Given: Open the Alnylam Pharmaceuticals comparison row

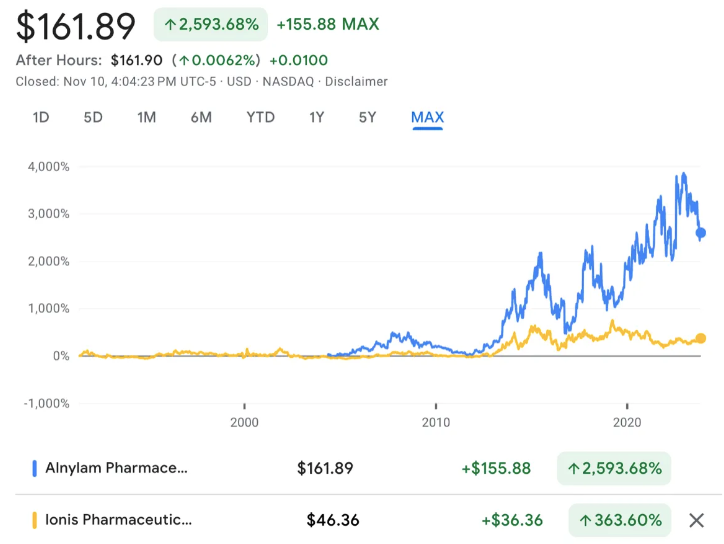Looking at the screenshot, I should coord(116,467).
